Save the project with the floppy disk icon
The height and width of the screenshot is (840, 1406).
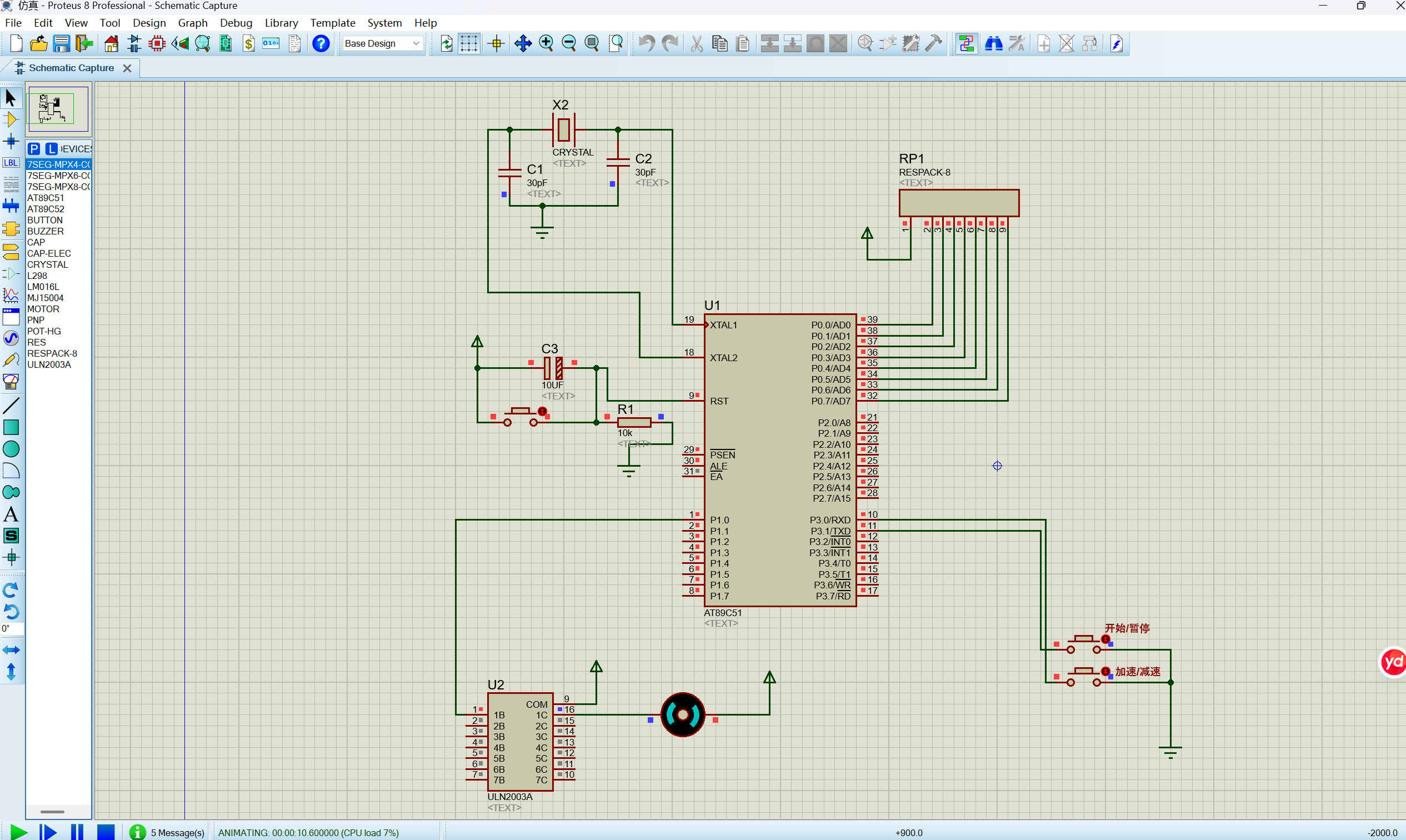point(61,43)
